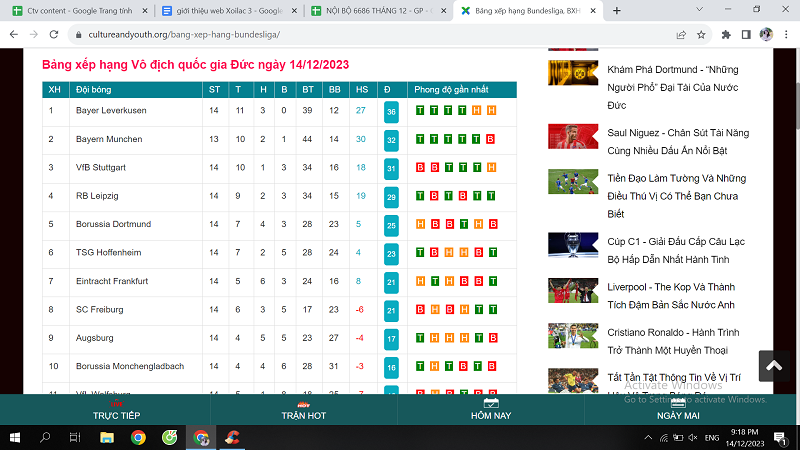Viewport: 800px width, 450px height.
Task: Open TRỰC TIẾP live section
Action: [116, 410]
